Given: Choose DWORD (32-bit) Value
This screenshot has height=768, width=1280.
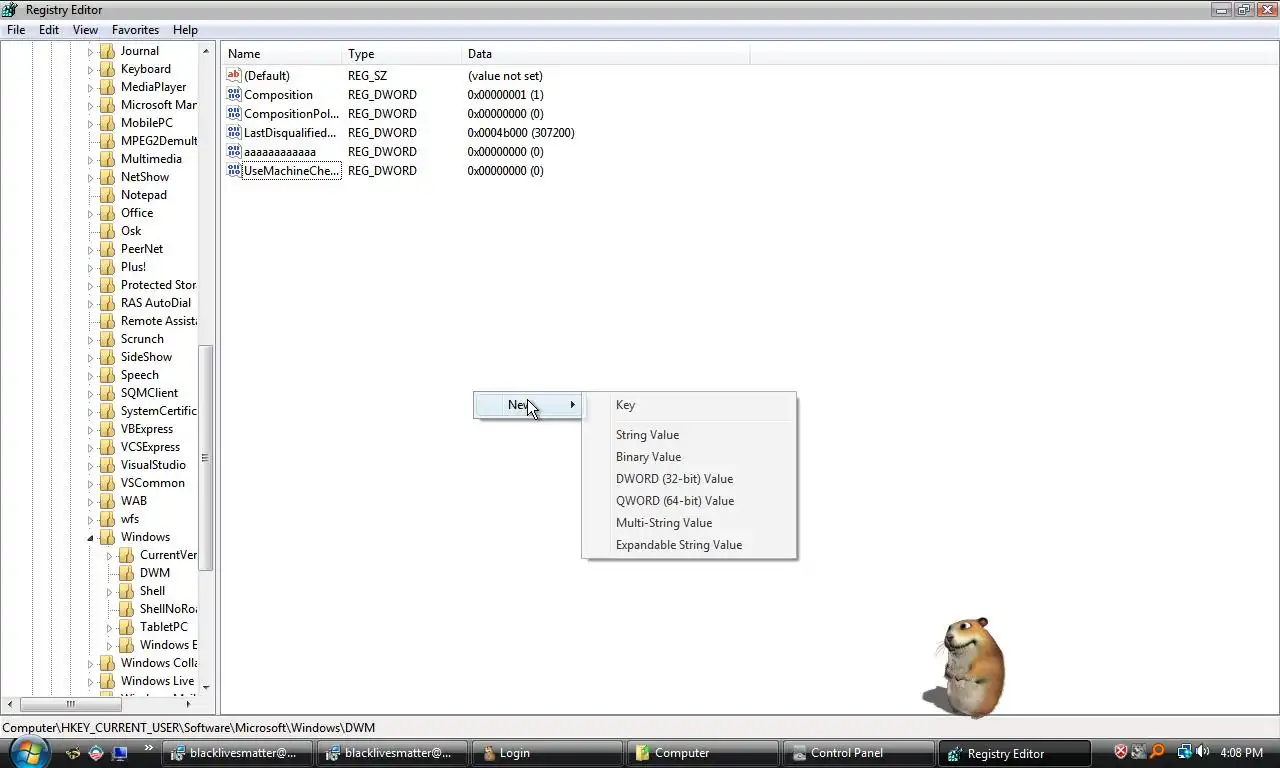Looking at the screenshot, I should click(x=689, y=479).
